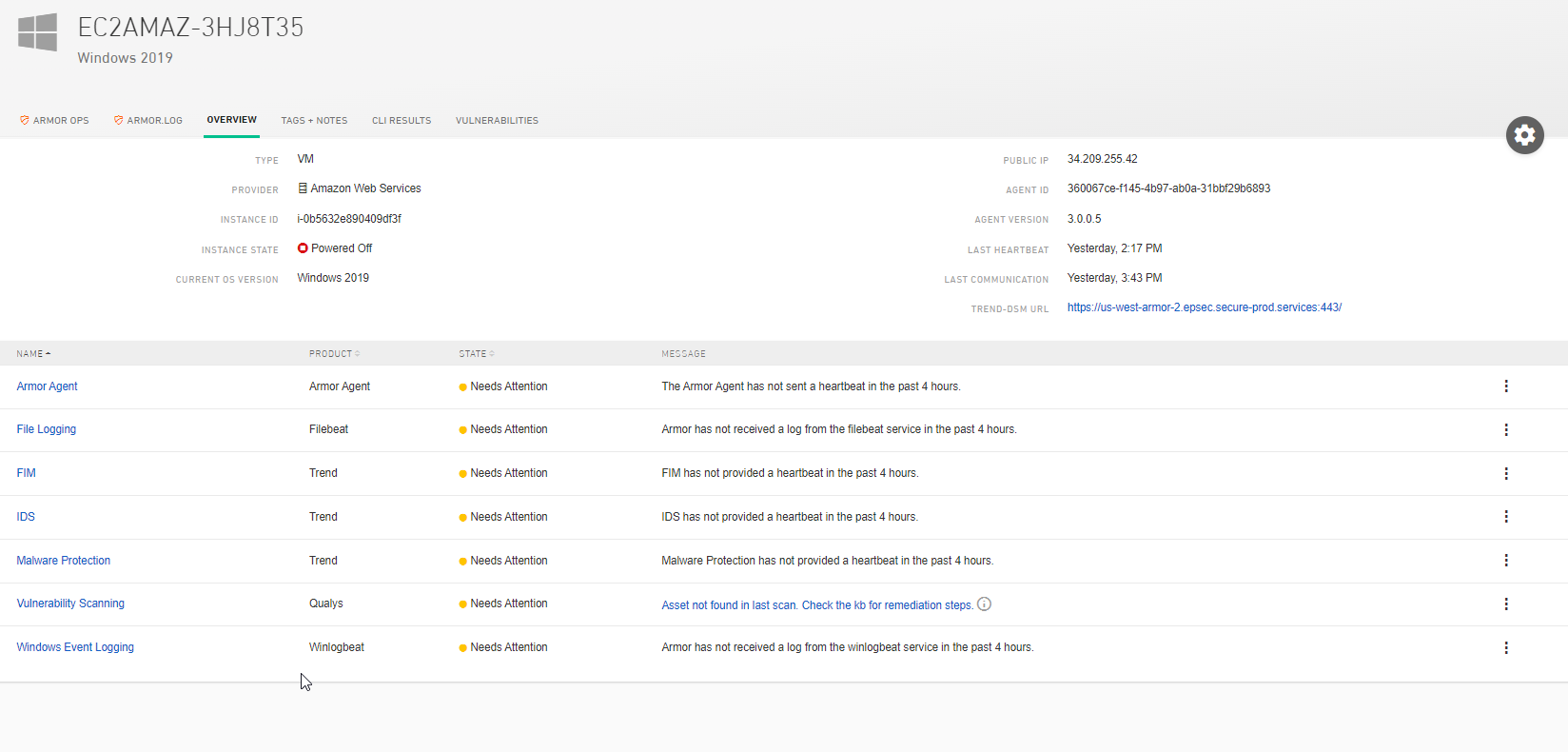The height and width of the screenshot is (752, 1568).
Task: Open the Tags + Notes tab
Action: click(314, 121)
